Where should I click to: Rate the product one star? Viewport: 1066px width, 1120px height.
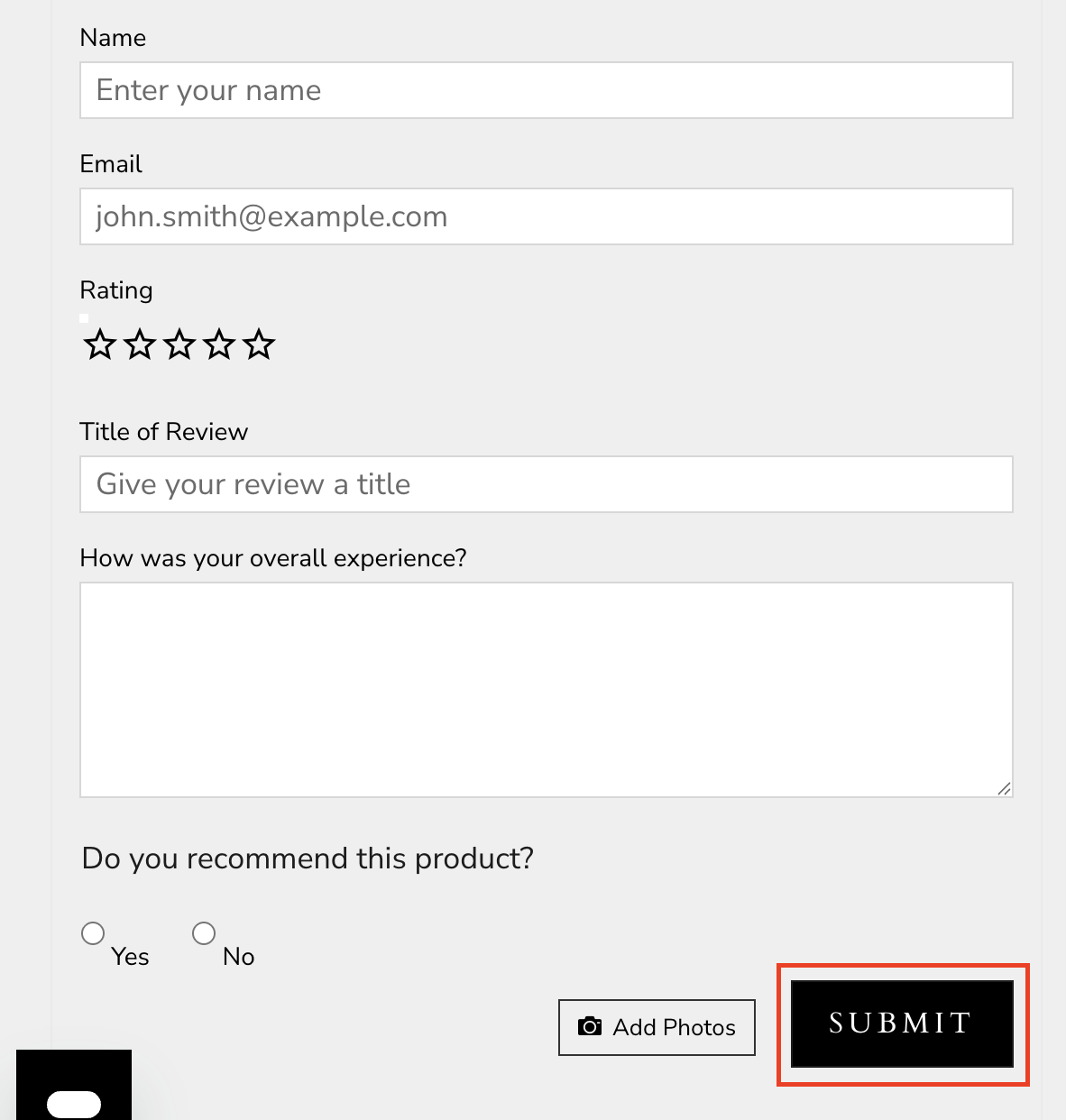[100, 344]
